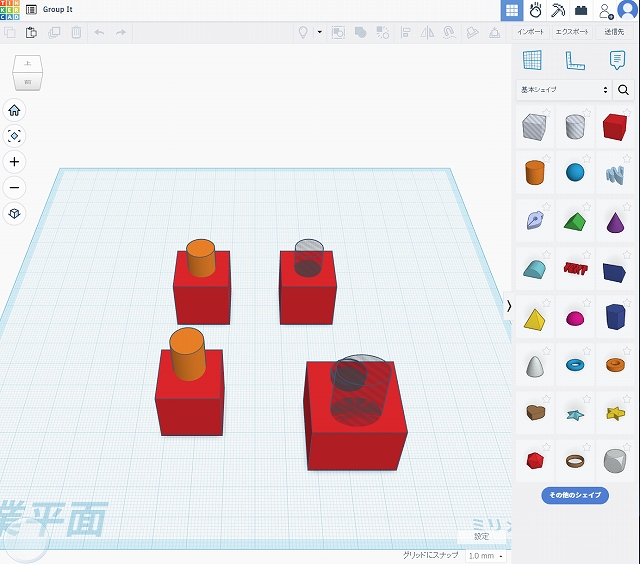This screenshot has width=640, height=564.
Task: Open the notes tool in the shapes panel
Action: coord(617,60)
